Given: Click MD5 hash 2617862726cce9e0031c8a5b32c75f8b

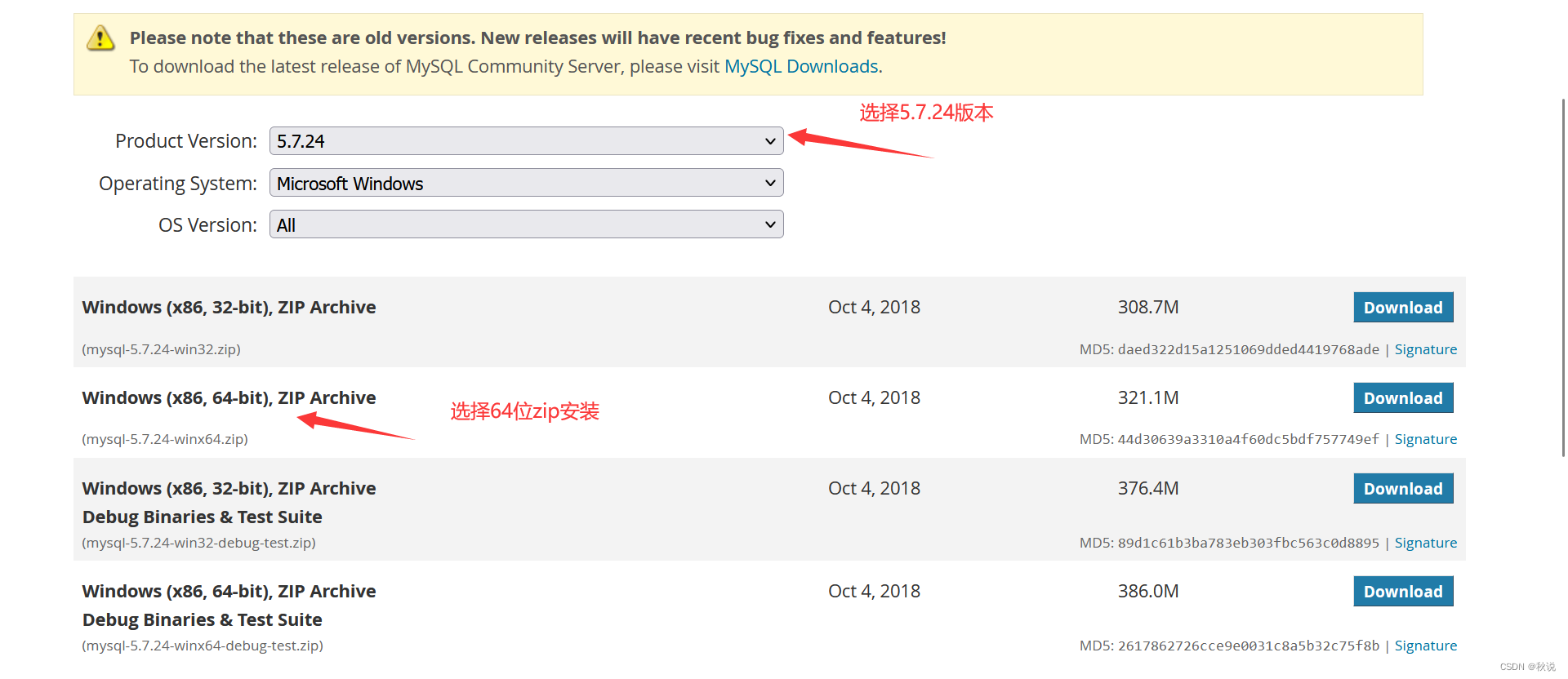Looking at the screenshot, I should (1248, 646).
